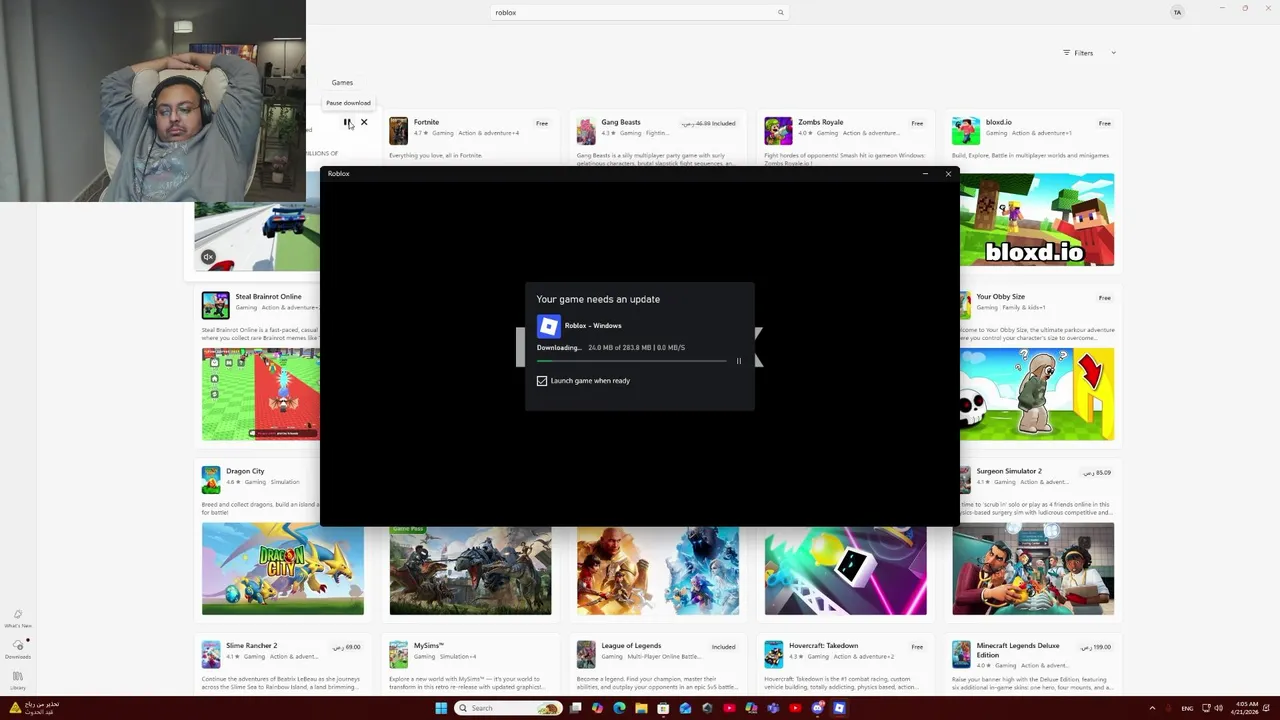The image size is (1280, 720).
Task: Click the Zombs Royale Free label
Action: point(917,124)
